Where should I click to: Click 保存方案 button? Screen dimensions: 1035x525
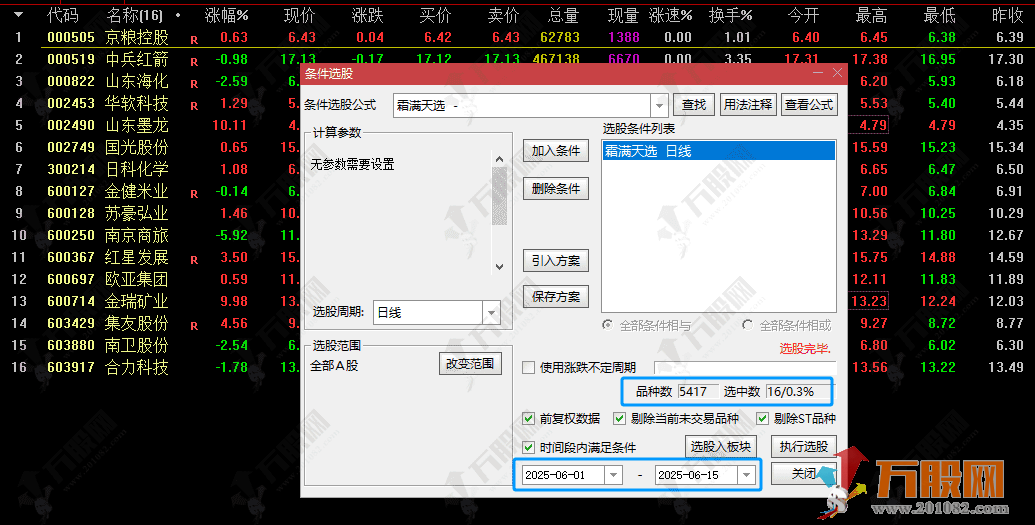point(556,297)
